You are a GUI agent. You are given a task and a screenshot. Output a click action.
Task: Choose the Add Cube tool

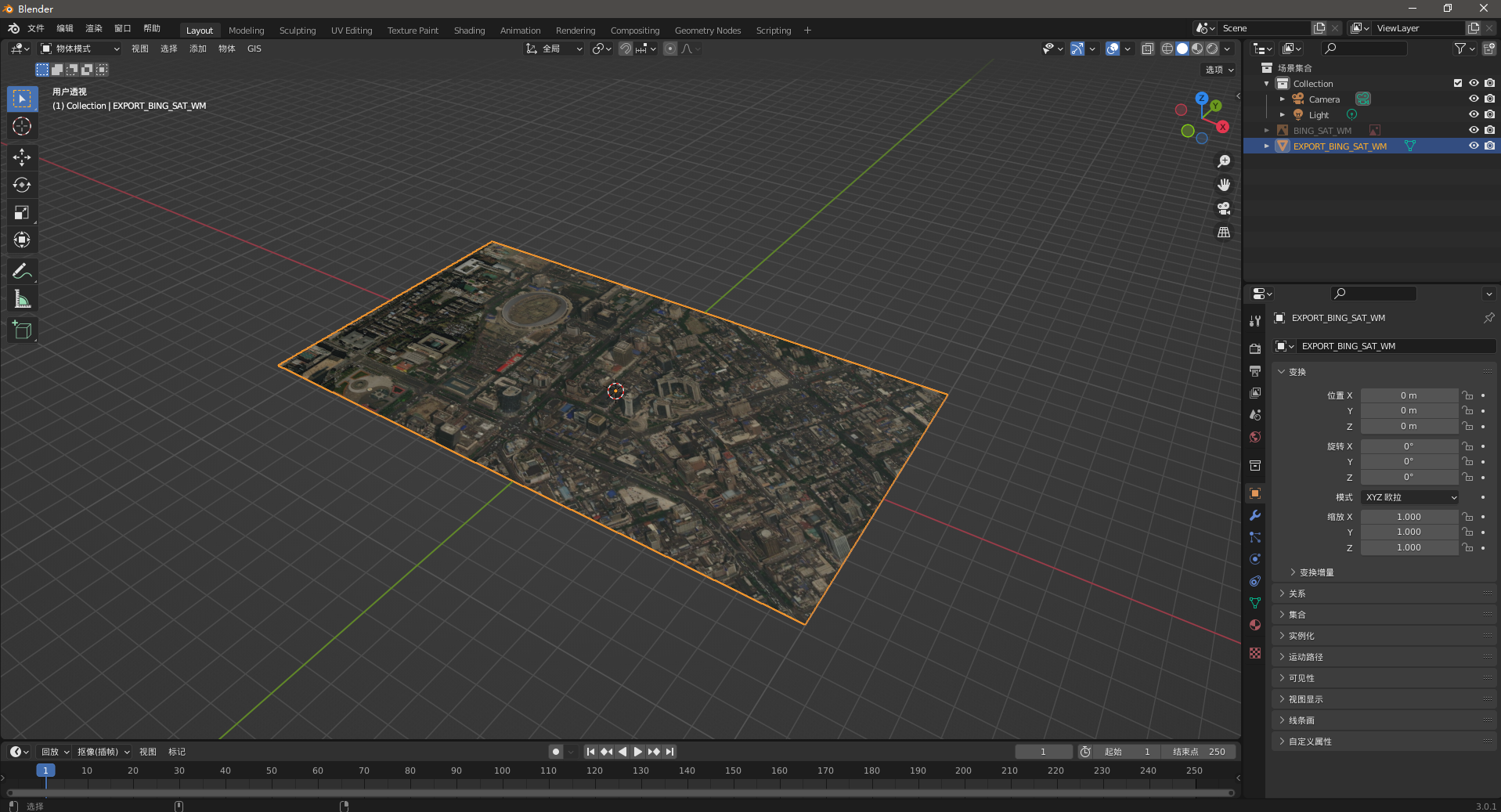point(22,330)
